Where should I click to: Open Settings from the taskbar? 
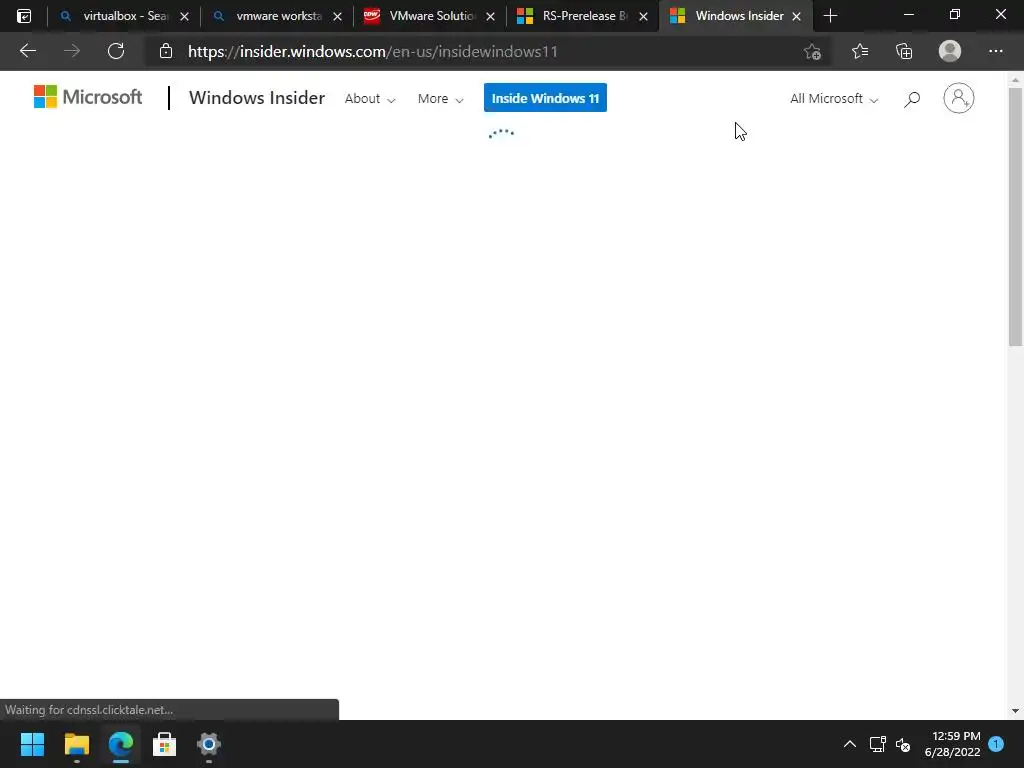[x=209, y=744]
